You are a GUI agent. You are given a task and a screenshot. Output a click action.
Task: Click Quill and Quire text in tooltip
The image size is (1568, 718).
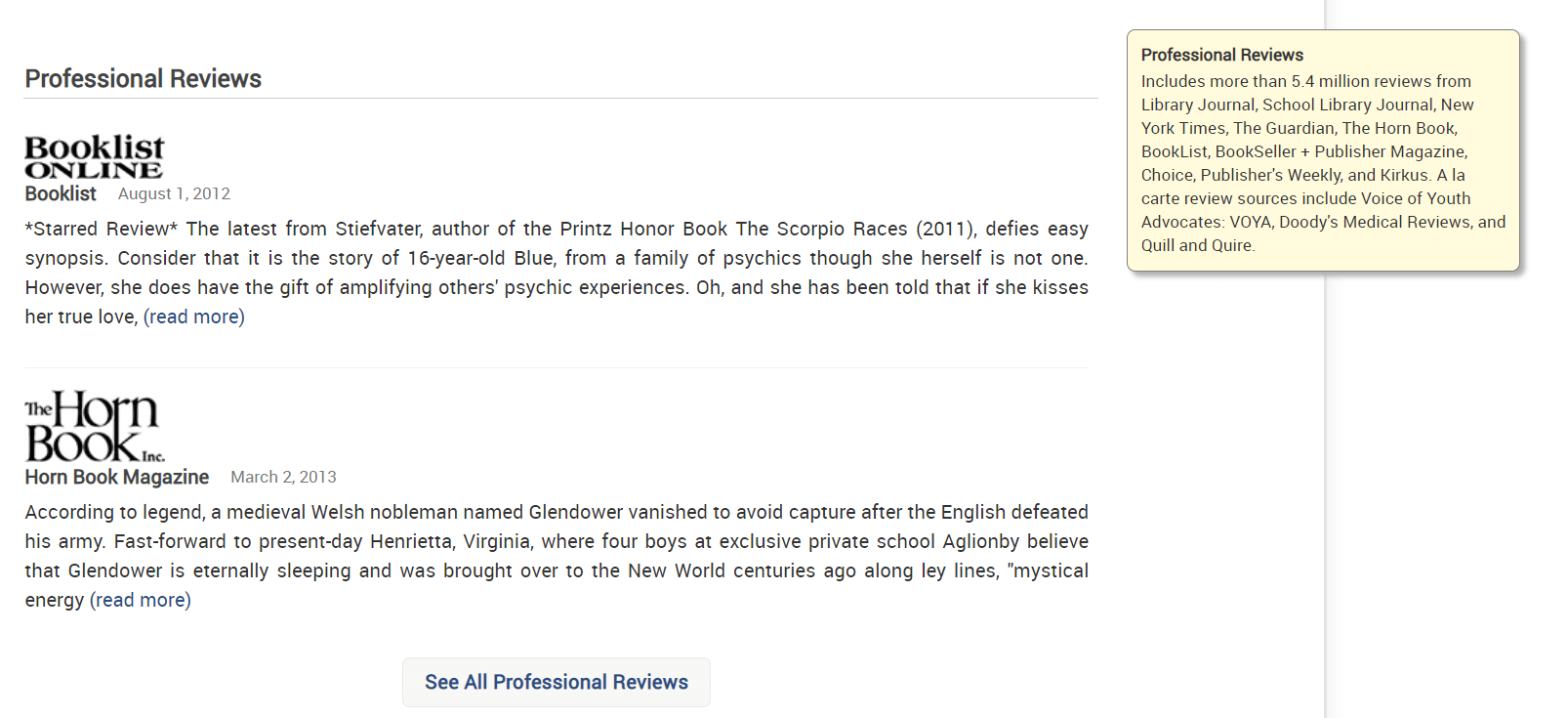coord(1197,245)
